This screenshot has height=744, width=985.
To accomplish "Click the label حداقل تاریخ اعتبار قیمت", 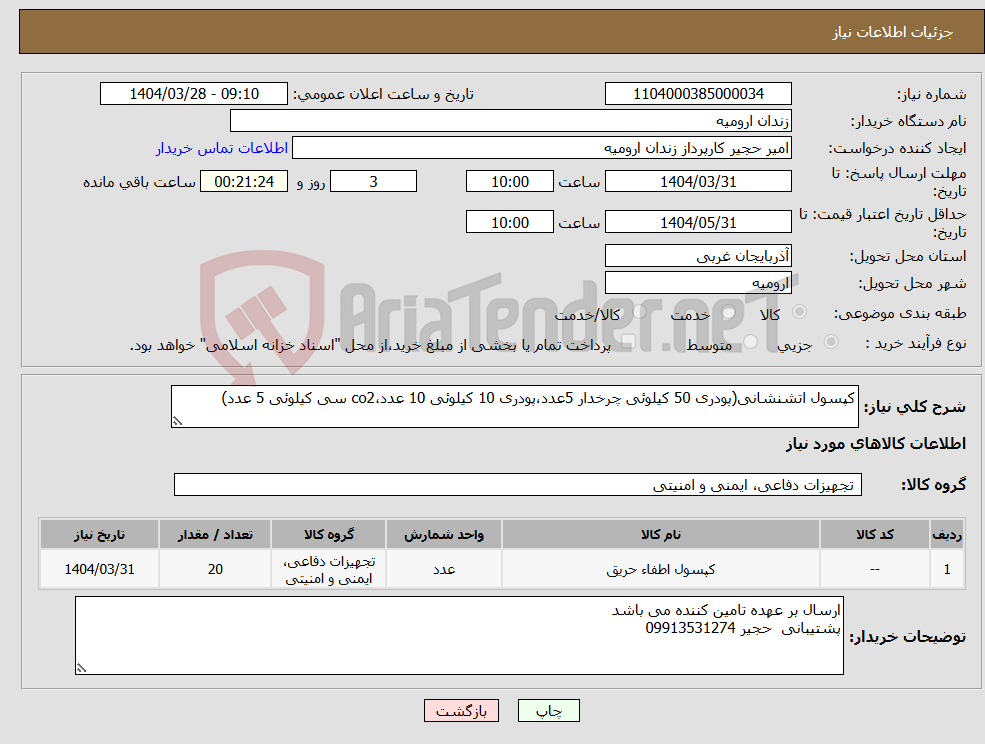I will (x=883, y=223).
